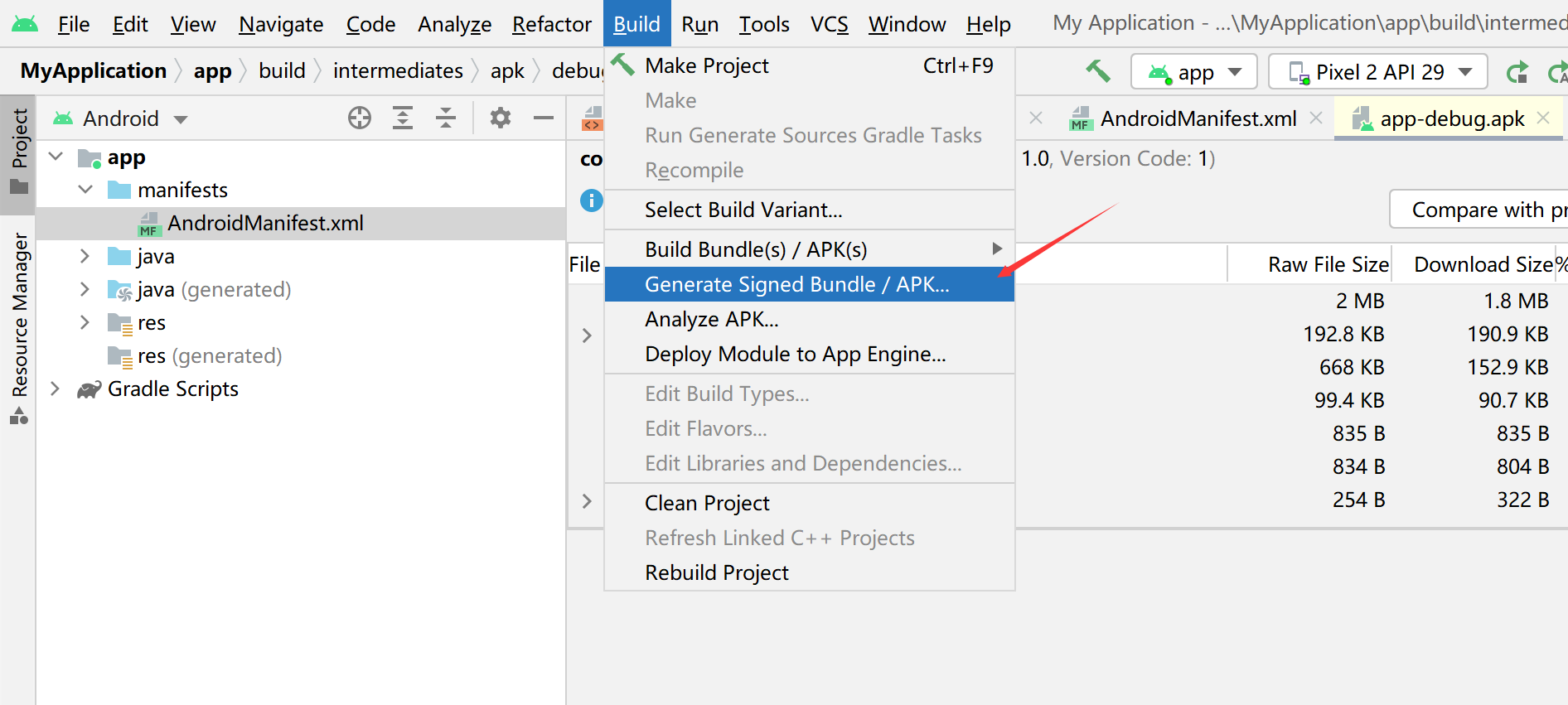This screenshot has width=1568, height=705.
Task: Expand the java folder node
Action: click(85, 256)
